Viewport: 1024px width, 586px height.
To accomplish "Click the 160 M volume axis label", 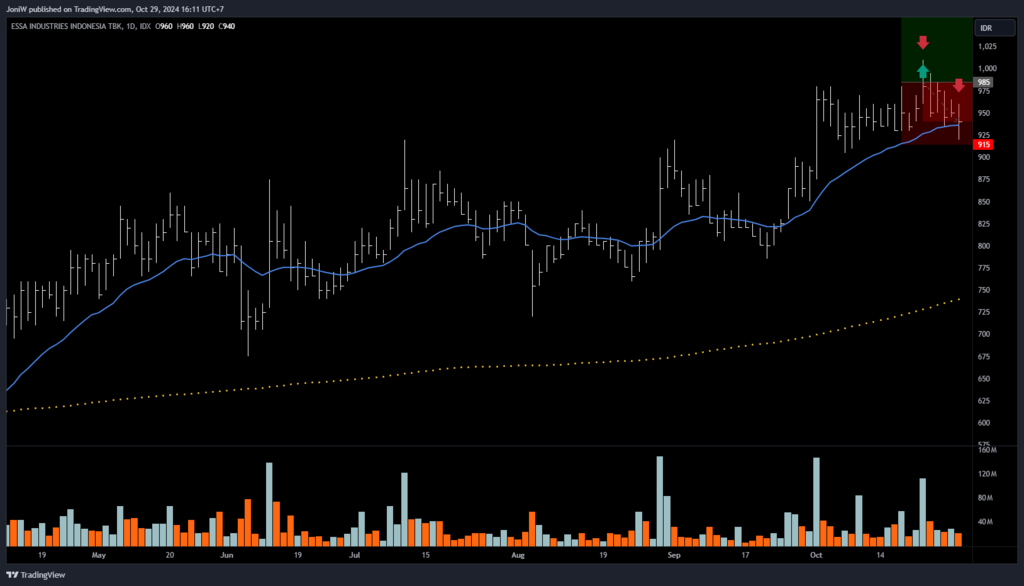I will tap(987, 449).
